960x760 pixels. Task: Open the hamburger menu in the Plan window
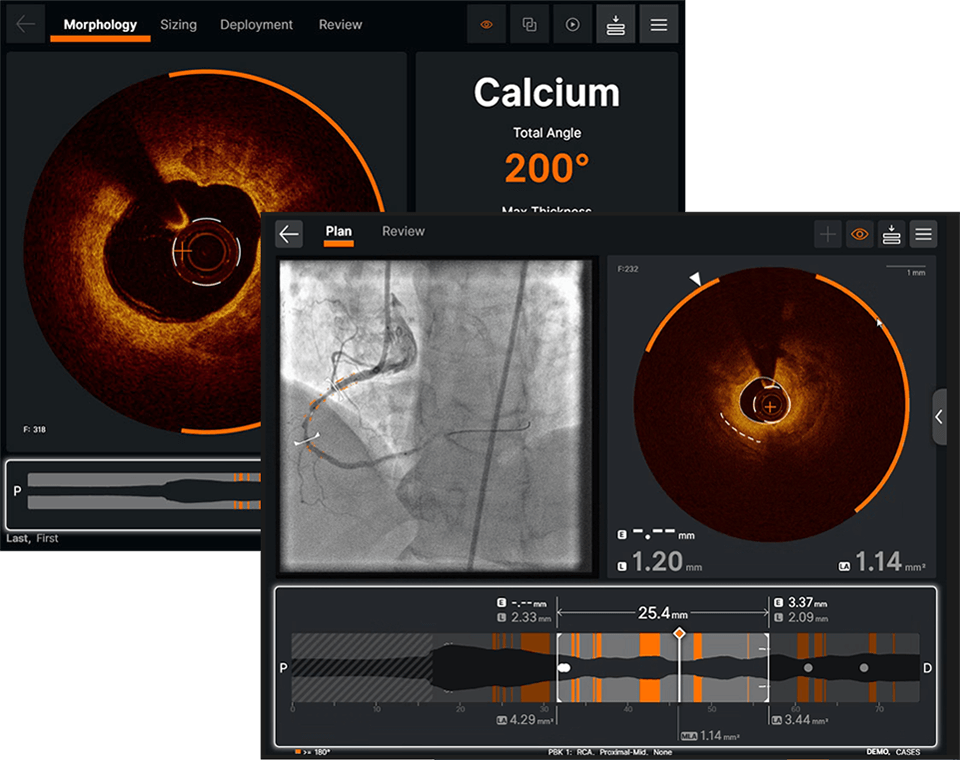923,233
